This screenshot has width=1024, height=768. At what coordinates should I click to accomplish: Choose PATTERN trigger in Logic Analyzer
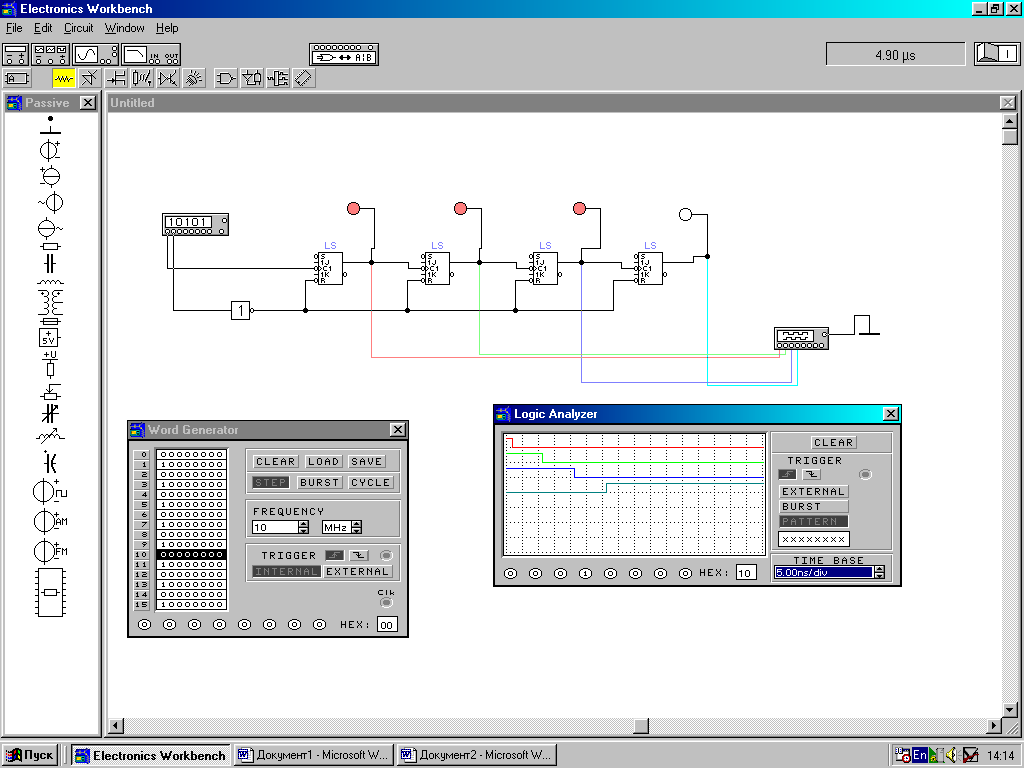coord(813,522)
